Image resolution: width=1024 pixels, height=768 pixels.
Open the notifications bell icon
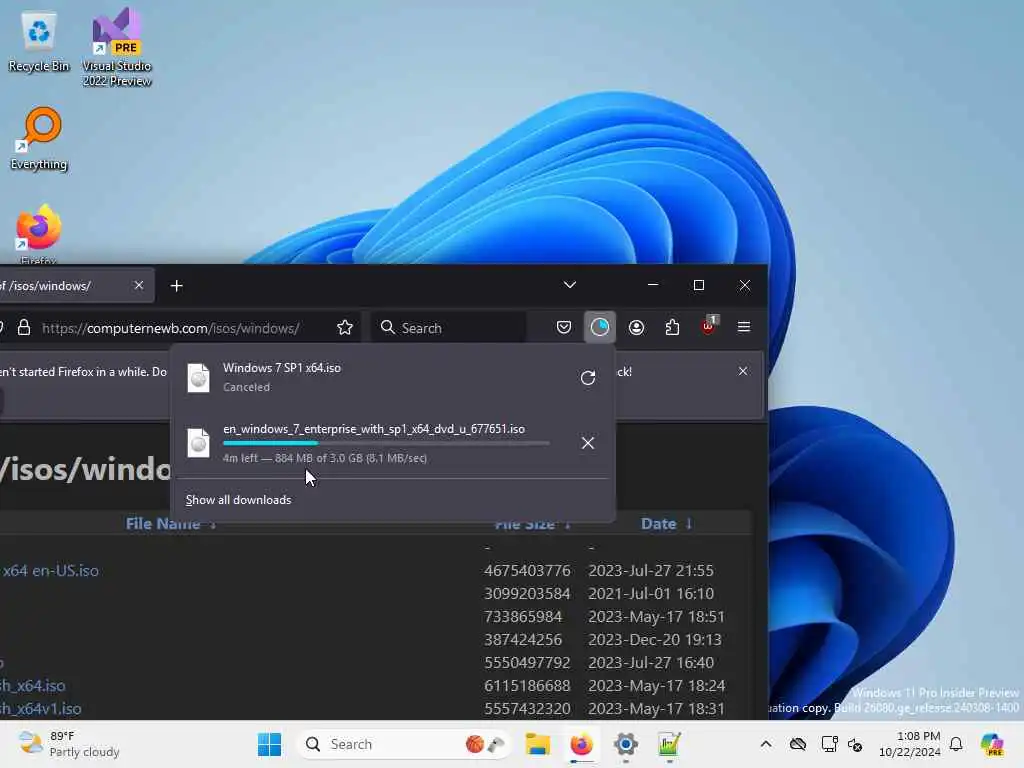[956, 744]
